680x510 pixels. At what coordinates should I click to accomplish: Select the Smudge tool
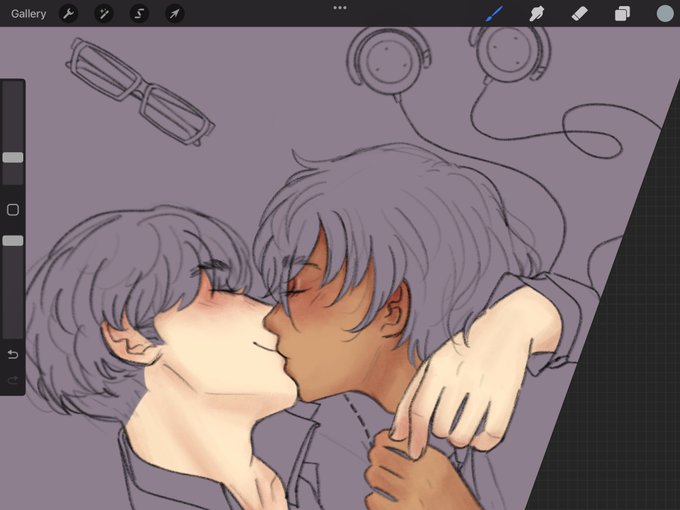[x=537, y=14]
